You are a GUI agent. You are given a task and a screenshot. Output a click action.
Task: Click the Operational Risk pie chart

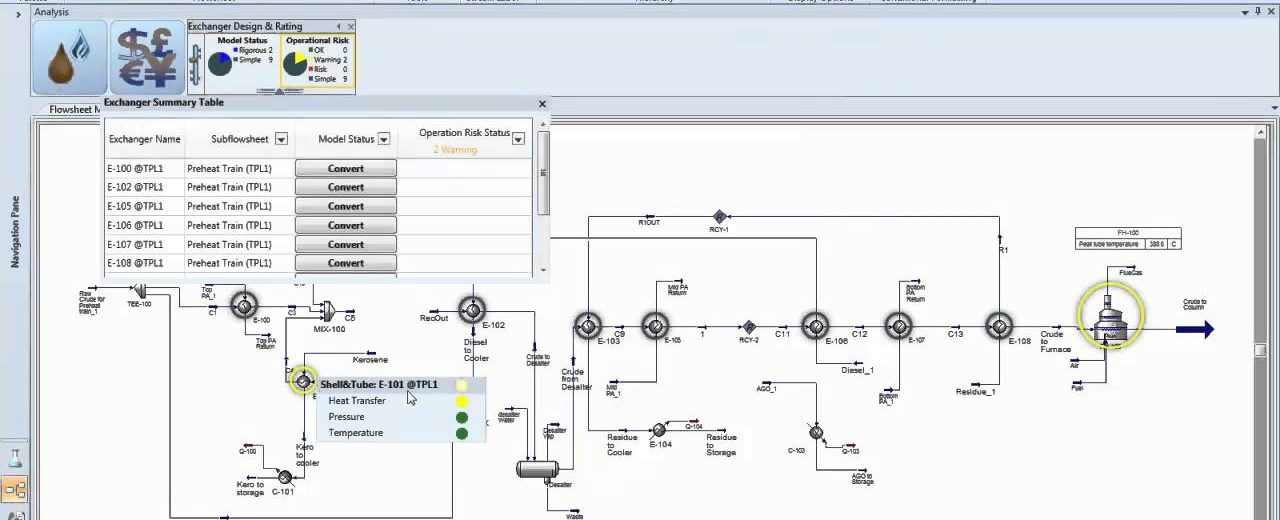pos(295,65)
